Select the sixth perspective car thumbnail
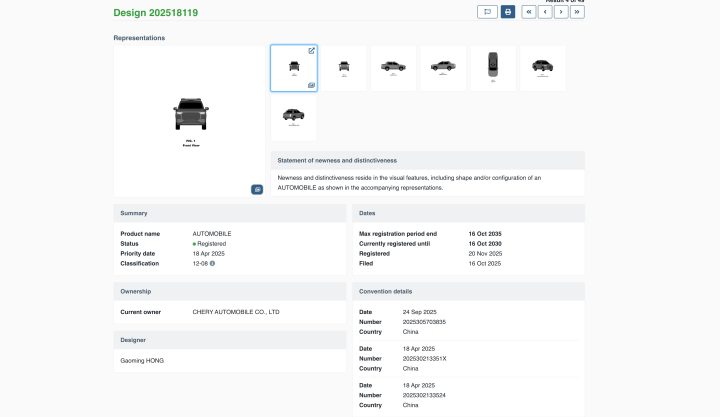Screen dimensions: 720x417 543,68
